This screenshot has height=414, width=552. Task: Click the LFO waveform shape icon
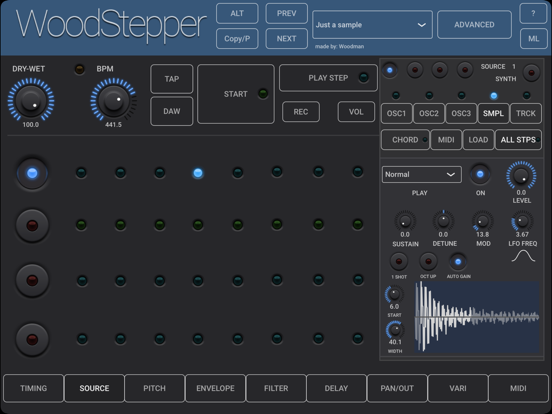click(523, 256)
